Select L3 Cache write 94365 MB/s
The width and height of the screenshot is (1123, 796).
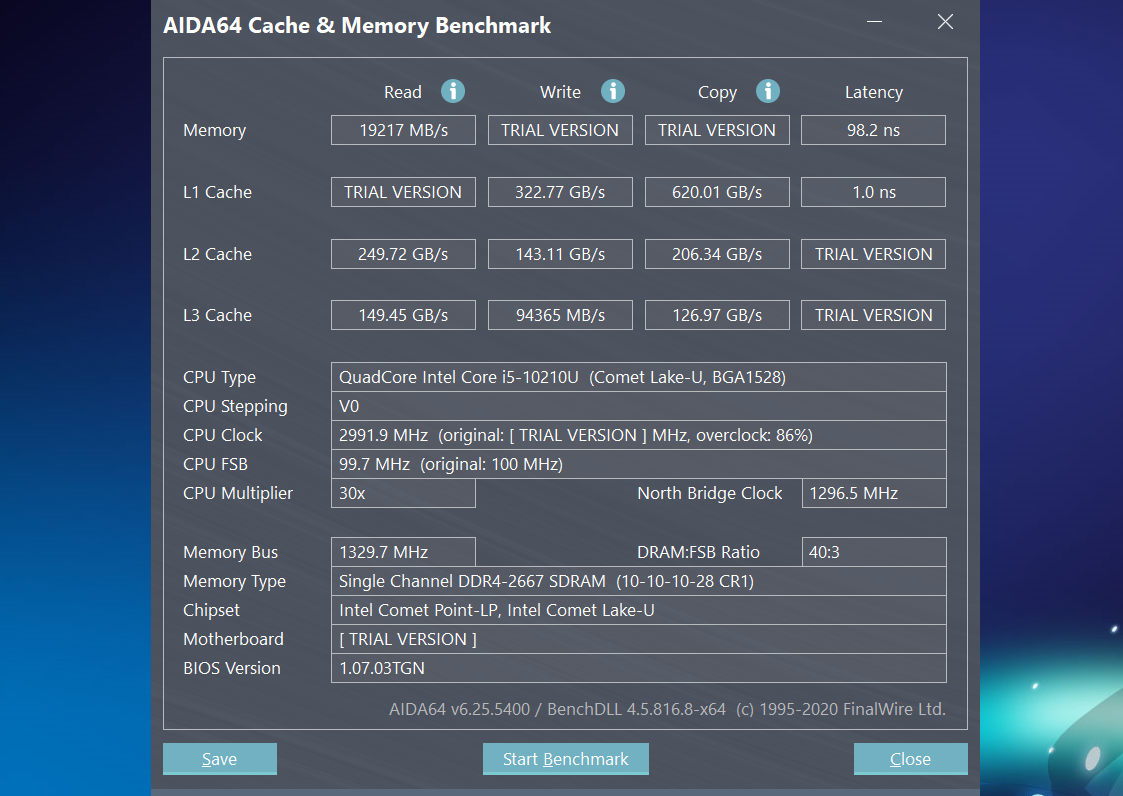pyautogui.click(x=560, y=315)
